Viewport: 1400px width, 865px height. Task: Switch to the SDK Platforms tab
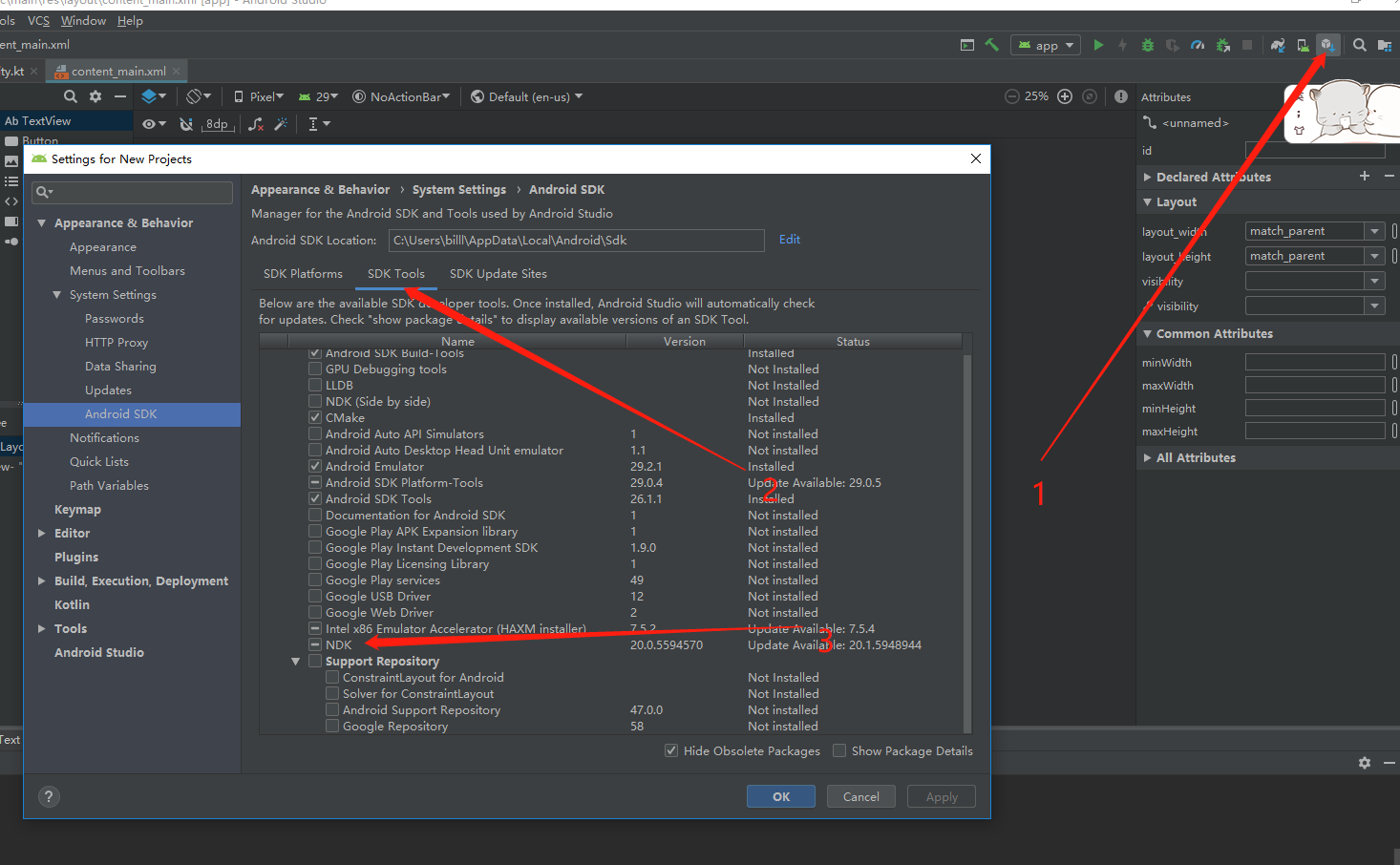pyautogui.click(x=303, y=274)
